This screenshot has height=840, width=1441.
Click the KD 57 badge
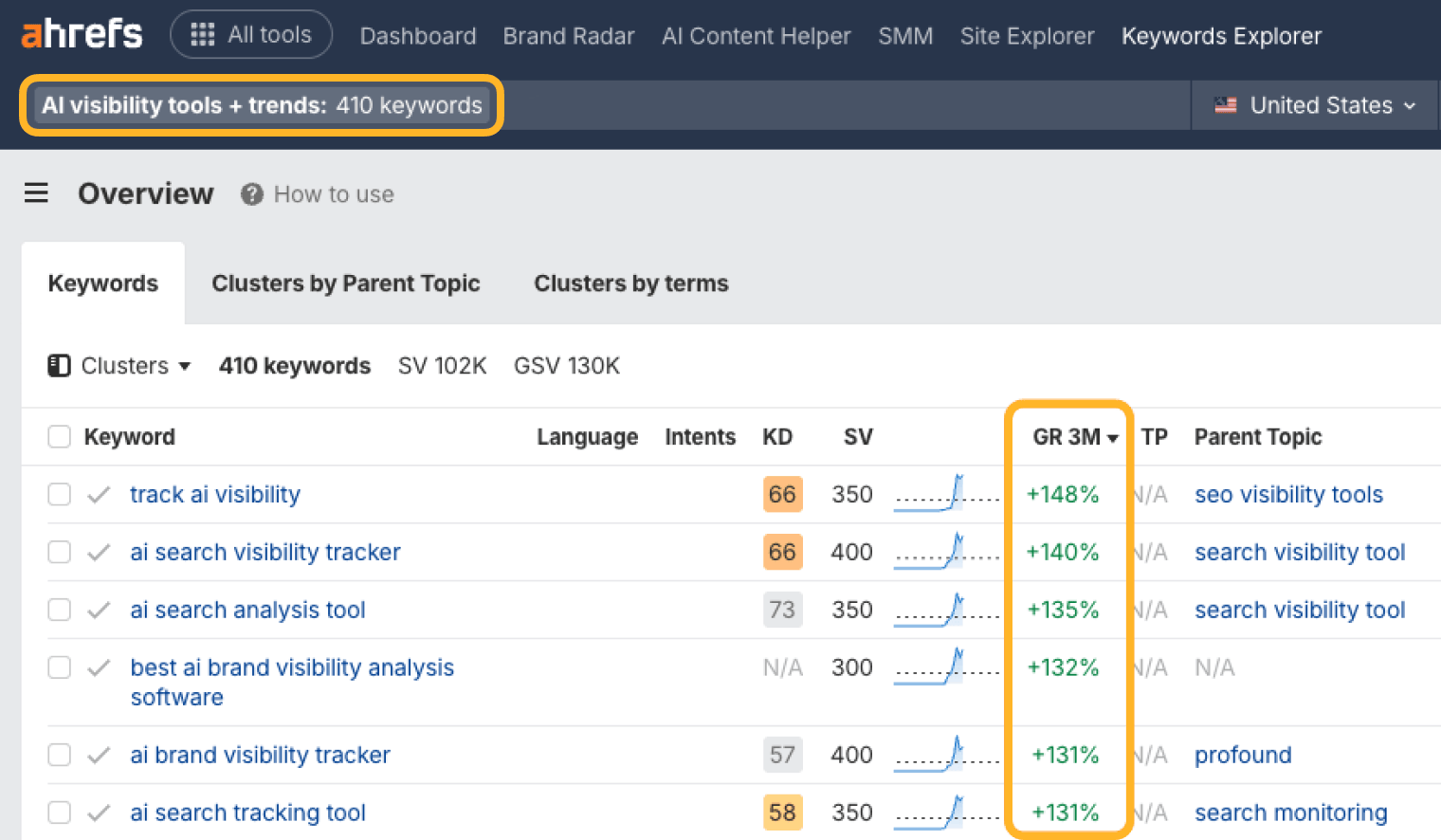(x=783, y=756)
